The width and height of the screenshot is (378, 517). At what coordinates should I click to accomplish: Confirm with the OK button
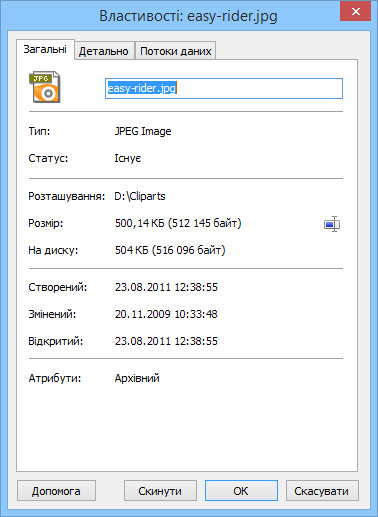click(241, 491)
